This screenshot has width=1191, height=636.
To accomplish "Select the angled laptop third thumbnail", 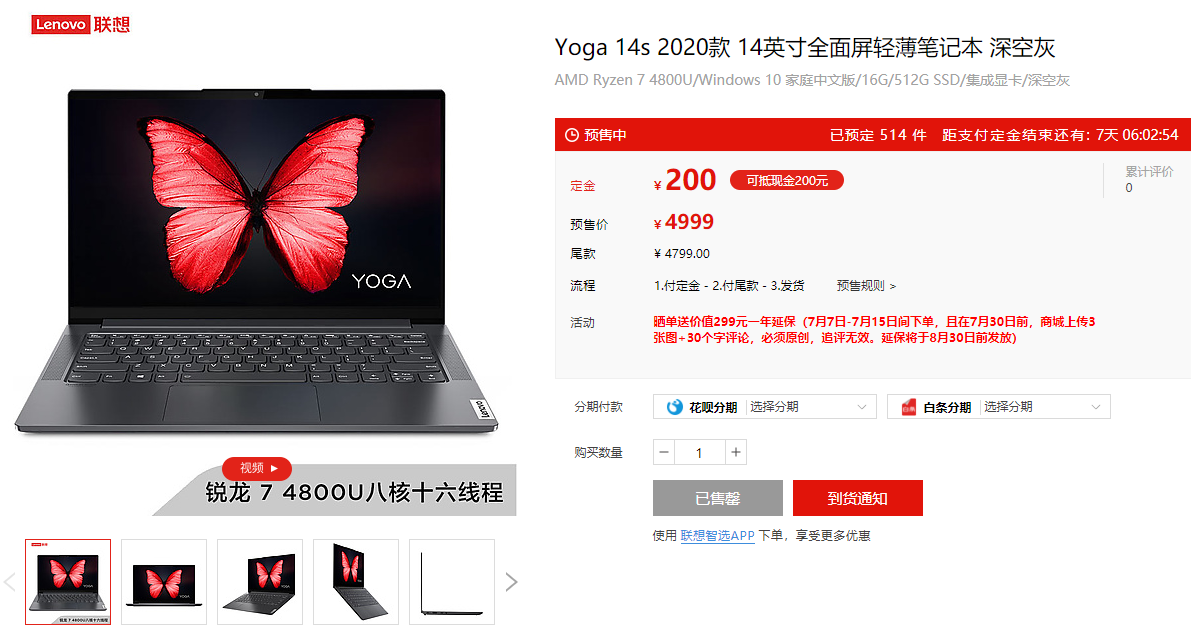I will point(260,582).
